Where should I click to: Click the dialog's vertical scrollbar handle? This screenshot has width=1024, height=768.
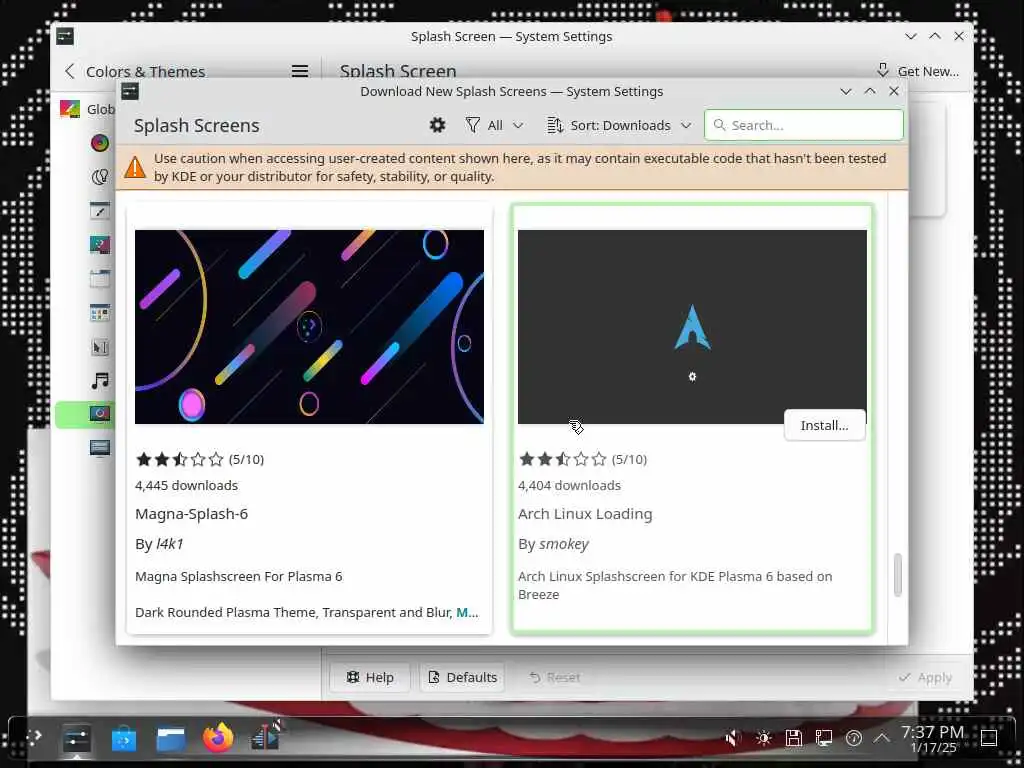[898, 575]
